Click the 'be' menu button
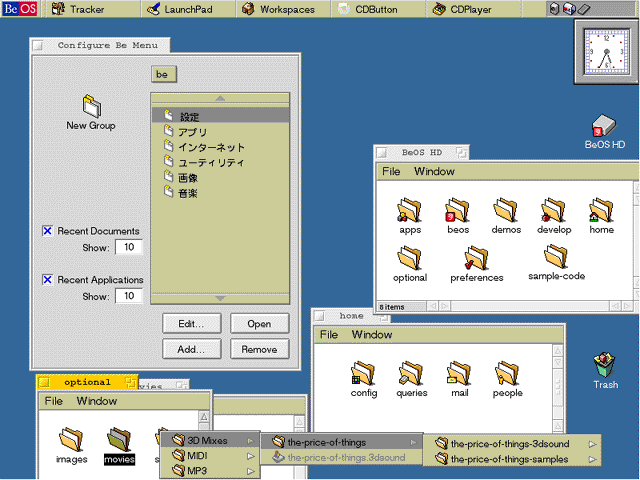 [164, 74]
